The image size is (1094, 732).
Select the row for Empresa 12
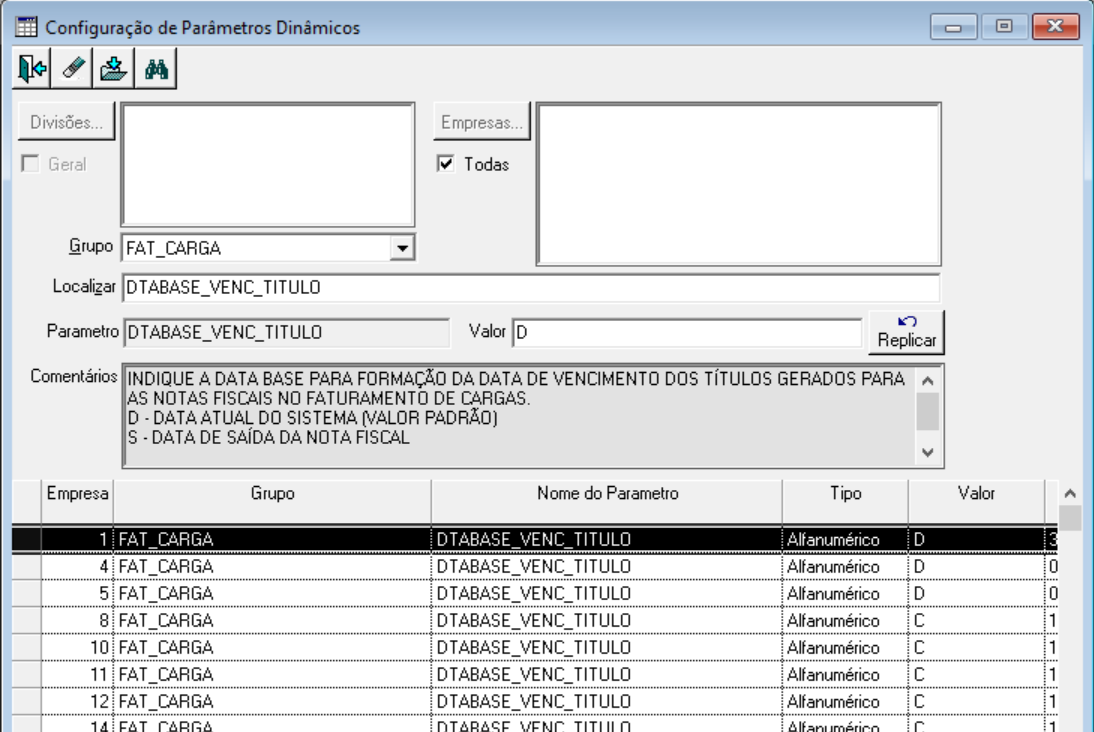534,702
